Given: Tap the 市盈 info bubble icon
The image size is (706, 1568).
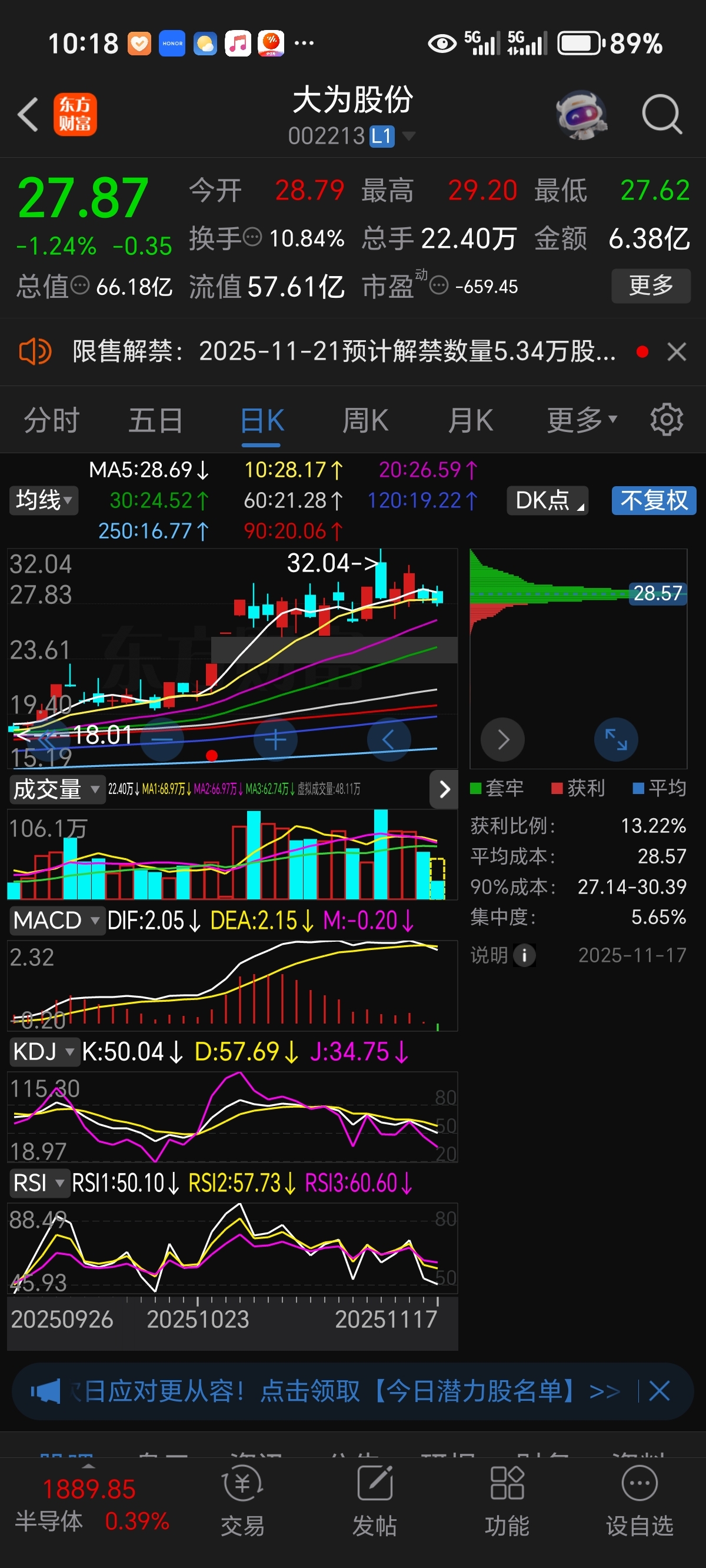Looking at the screenshot, I should coord(439,285).
